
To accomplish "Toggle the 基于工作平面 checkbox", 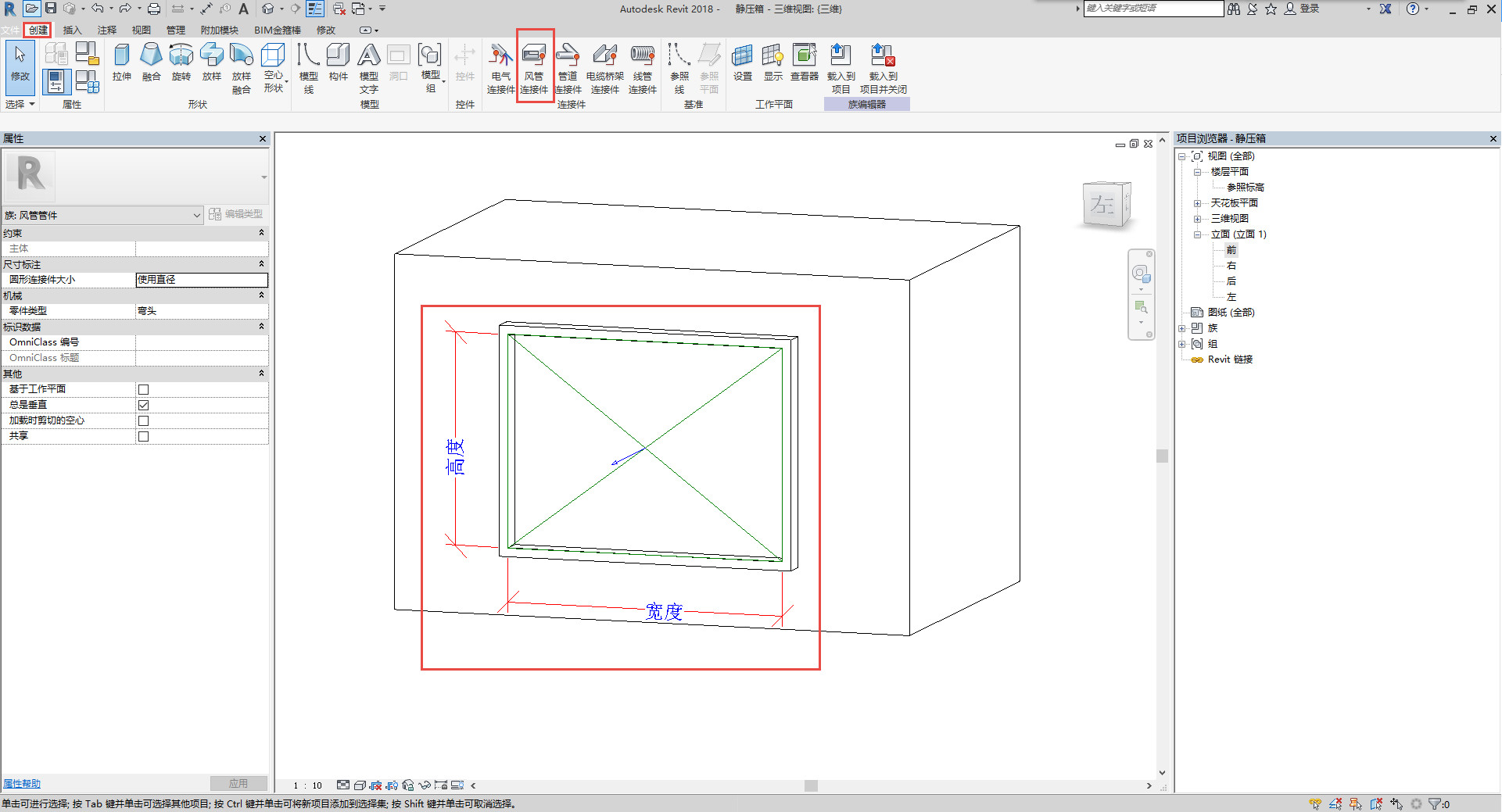I will [x=143, y=389].
